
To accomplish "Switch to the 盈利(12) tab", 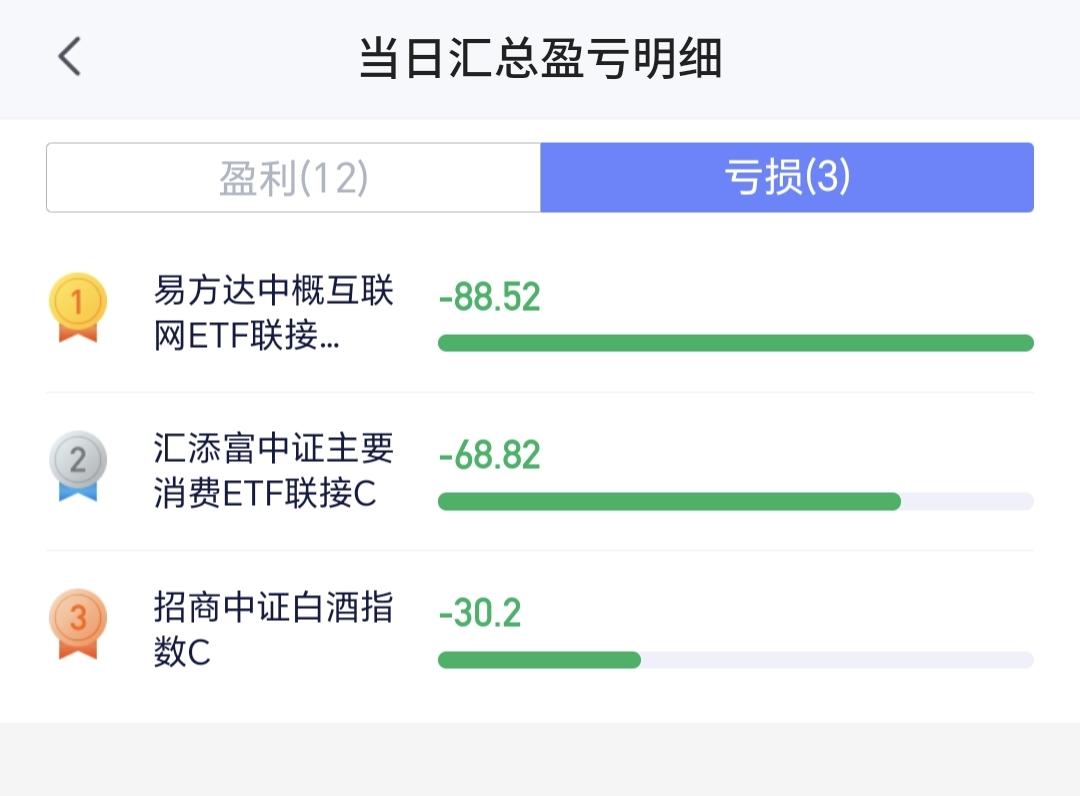I will (x=294, y=178).
